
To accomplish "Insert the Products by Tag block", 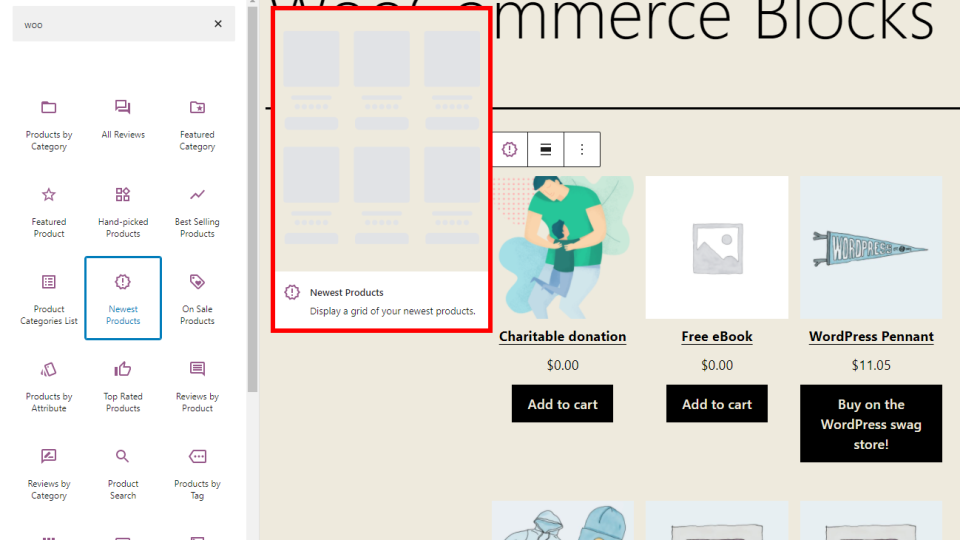I will pos(197,474).
